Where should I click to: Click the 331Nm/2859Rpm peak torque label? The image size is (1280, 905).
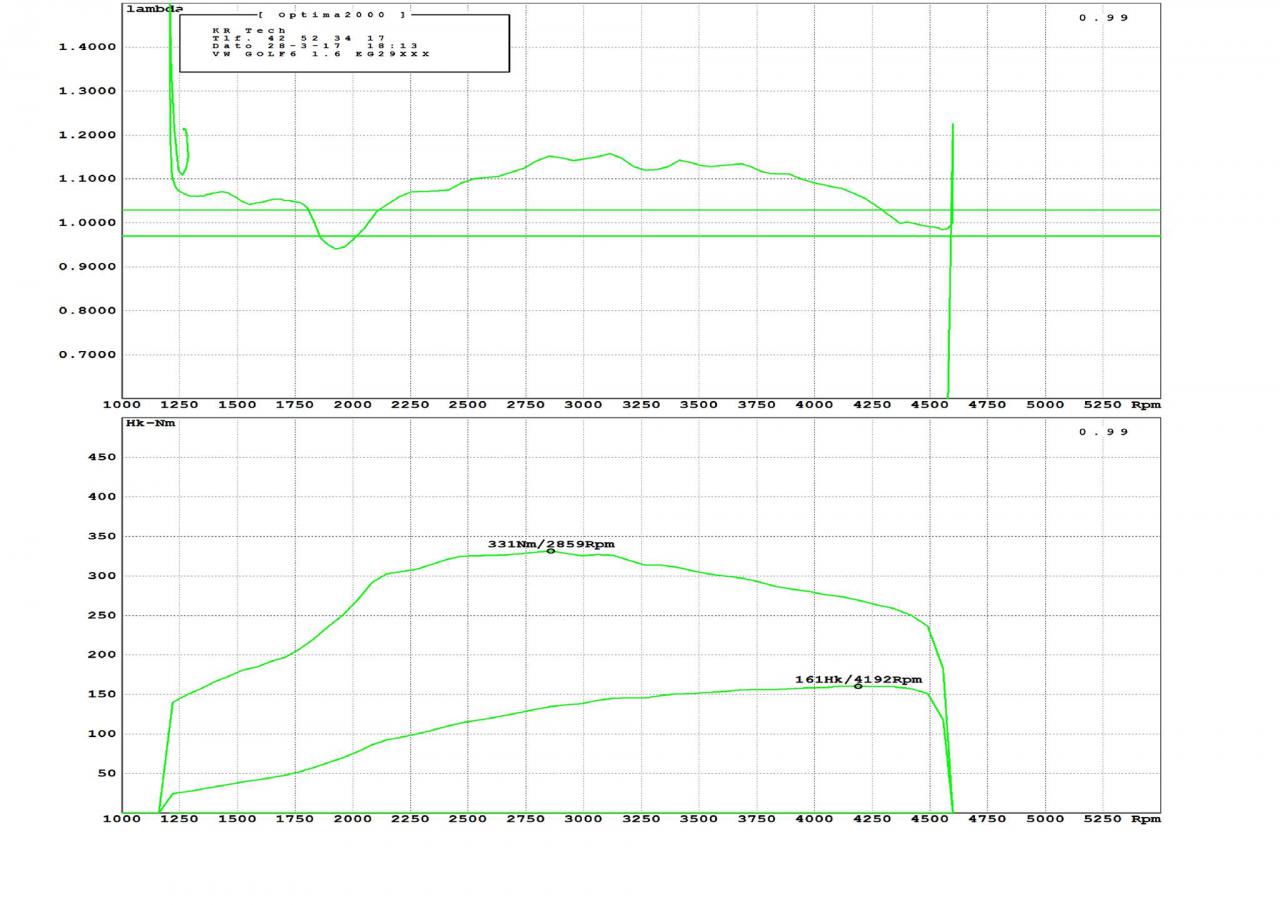551,544
